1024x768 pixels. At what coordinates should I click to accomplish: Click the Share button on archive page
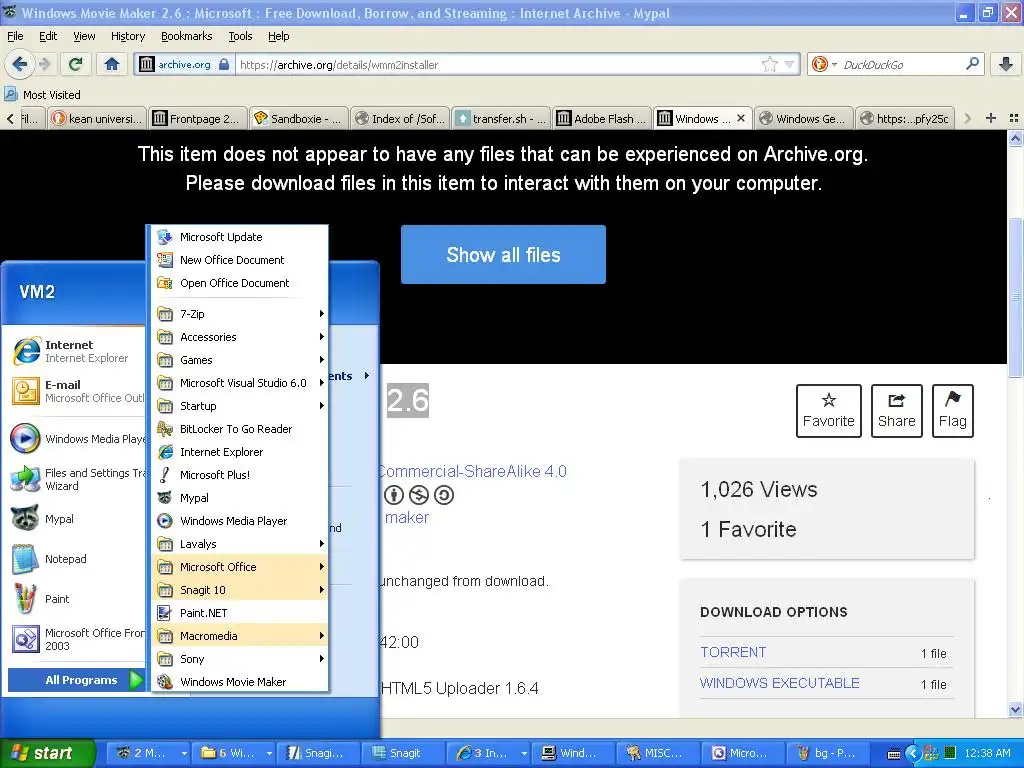click(897, 411)
